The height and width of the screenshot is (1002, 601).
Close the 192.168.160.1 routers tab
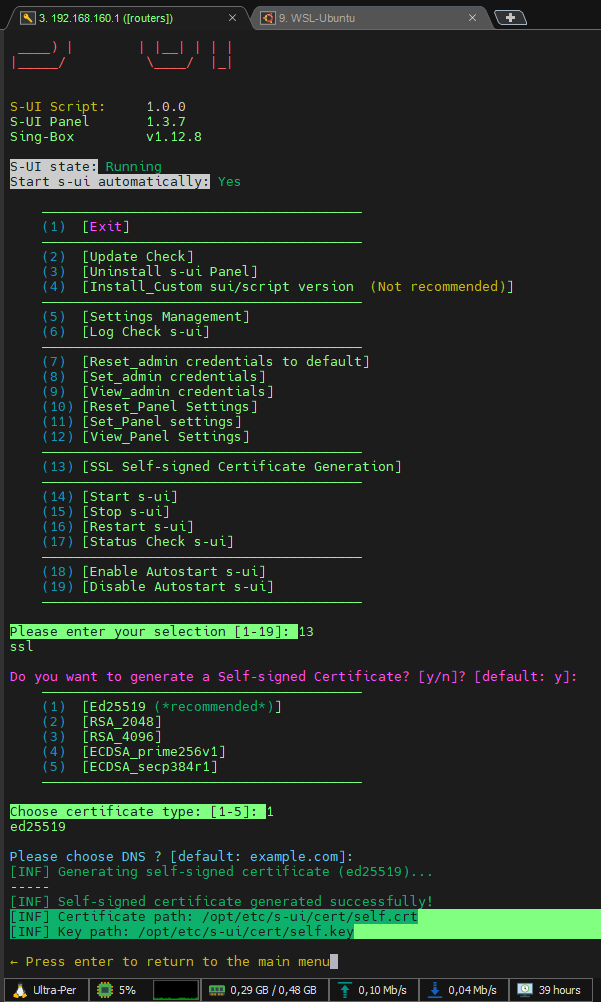point(233,18)
